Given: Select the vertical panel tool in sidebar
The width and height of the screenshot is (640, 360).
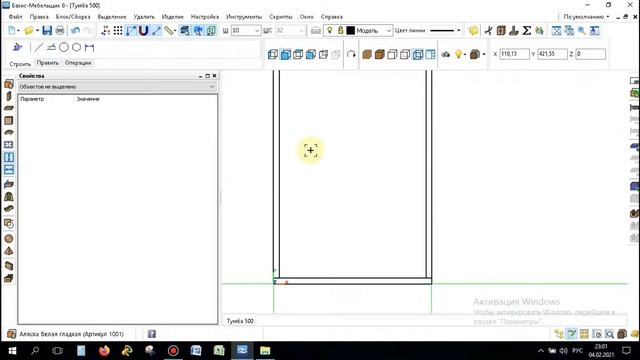Looking at the screenshot, I should pos(9,157).
